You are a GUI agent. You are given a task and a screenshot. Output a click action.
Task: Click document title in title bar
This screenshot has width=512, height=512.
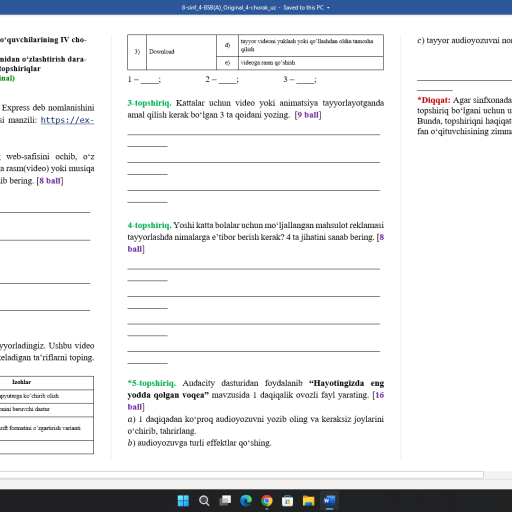pos(229,8)
